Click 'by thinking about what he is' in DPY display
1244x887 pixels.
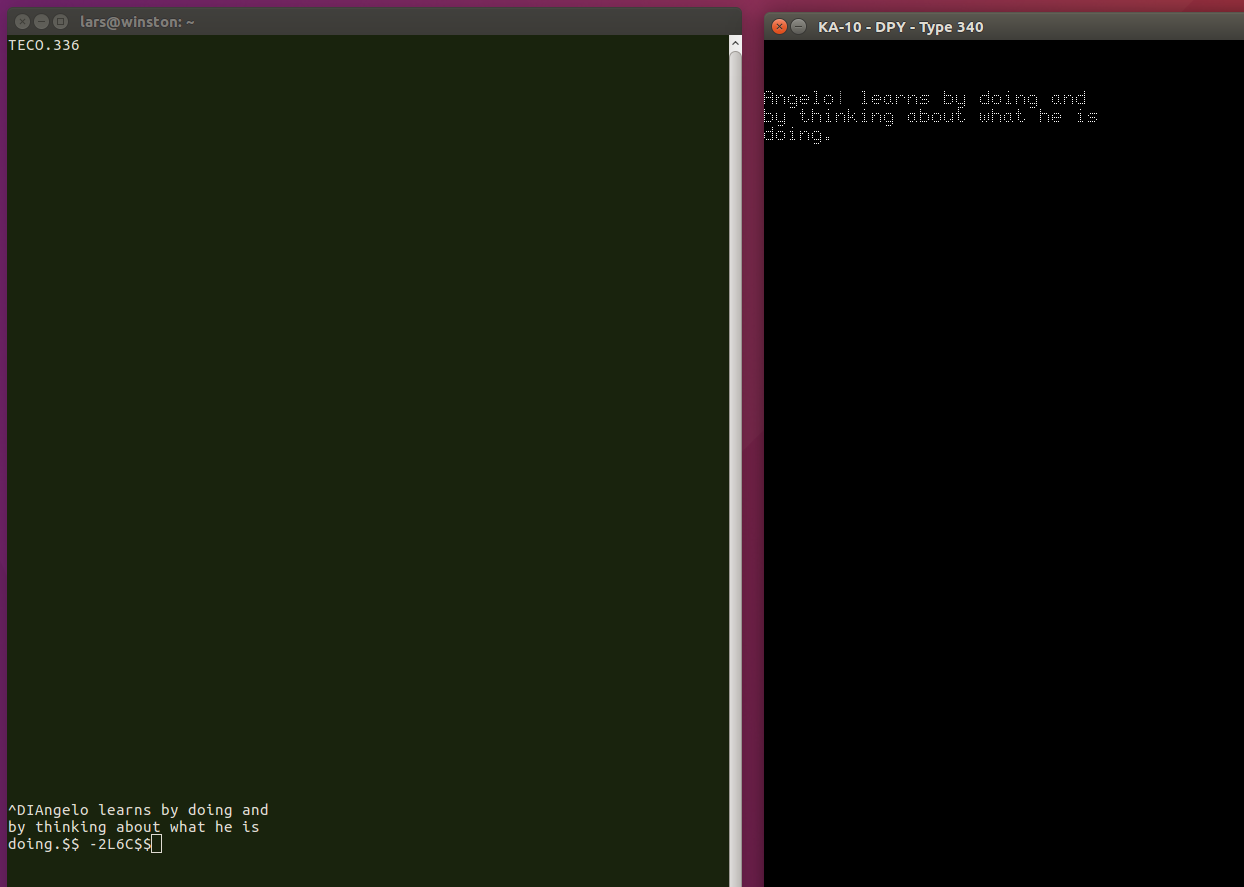tap(931, 116)
